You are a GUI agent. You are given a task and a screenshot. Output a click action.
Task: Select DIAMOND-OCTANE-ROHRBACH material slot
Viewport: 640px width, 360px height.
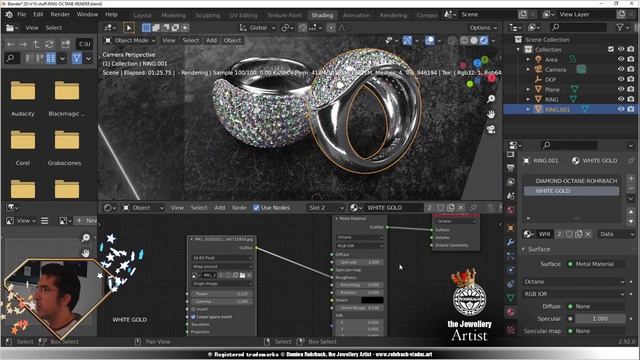coord(571,181)
